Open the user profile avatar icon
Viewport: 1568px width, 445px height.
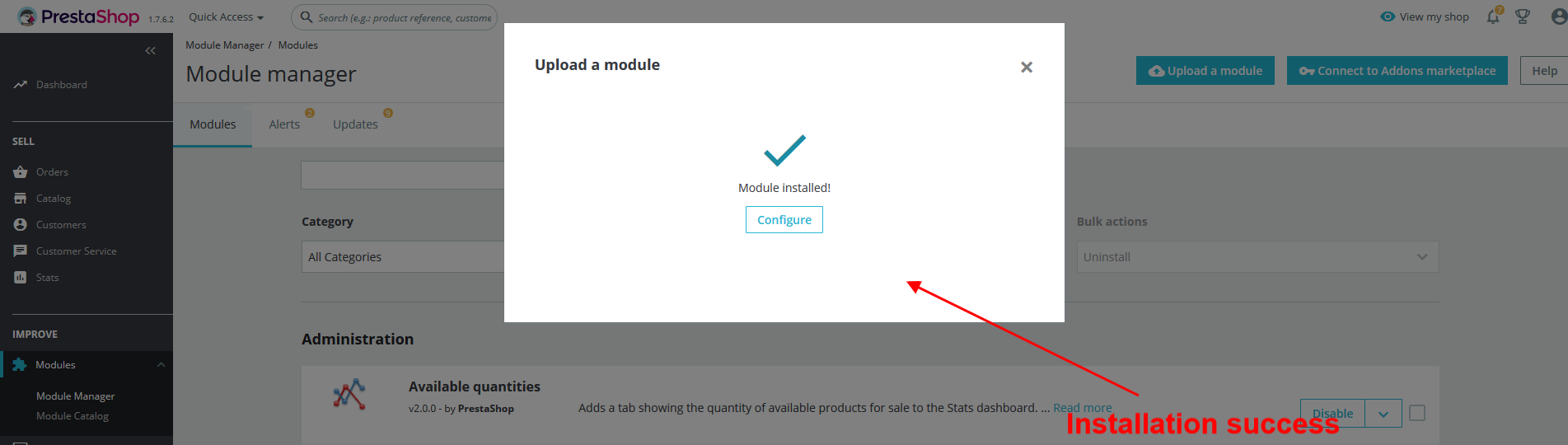pyautogui.click(x=1558, y=16)
